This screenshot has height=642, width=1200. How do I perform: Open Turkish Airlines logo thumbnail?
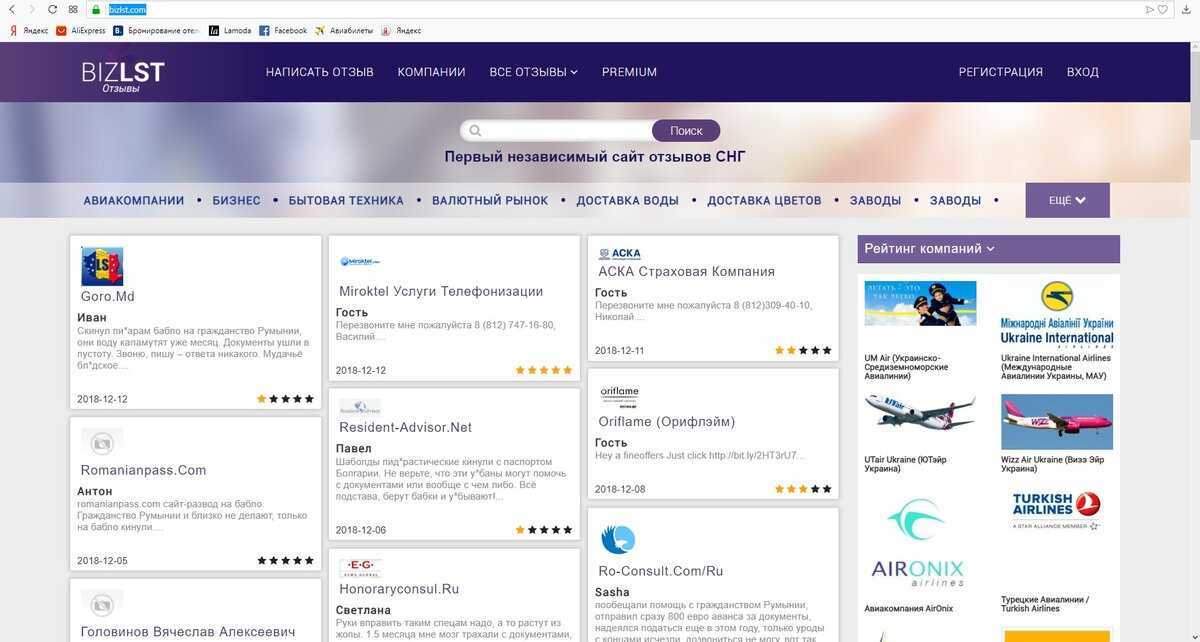[x=1056, y=510]
